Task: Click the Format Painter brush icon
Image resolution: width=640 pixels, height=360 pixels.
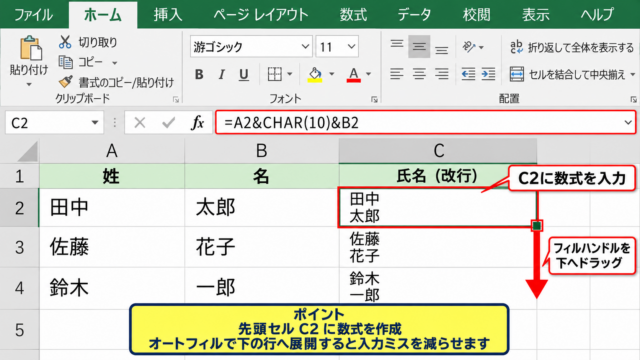Action: pyautogui.click(x=65, y=82)
